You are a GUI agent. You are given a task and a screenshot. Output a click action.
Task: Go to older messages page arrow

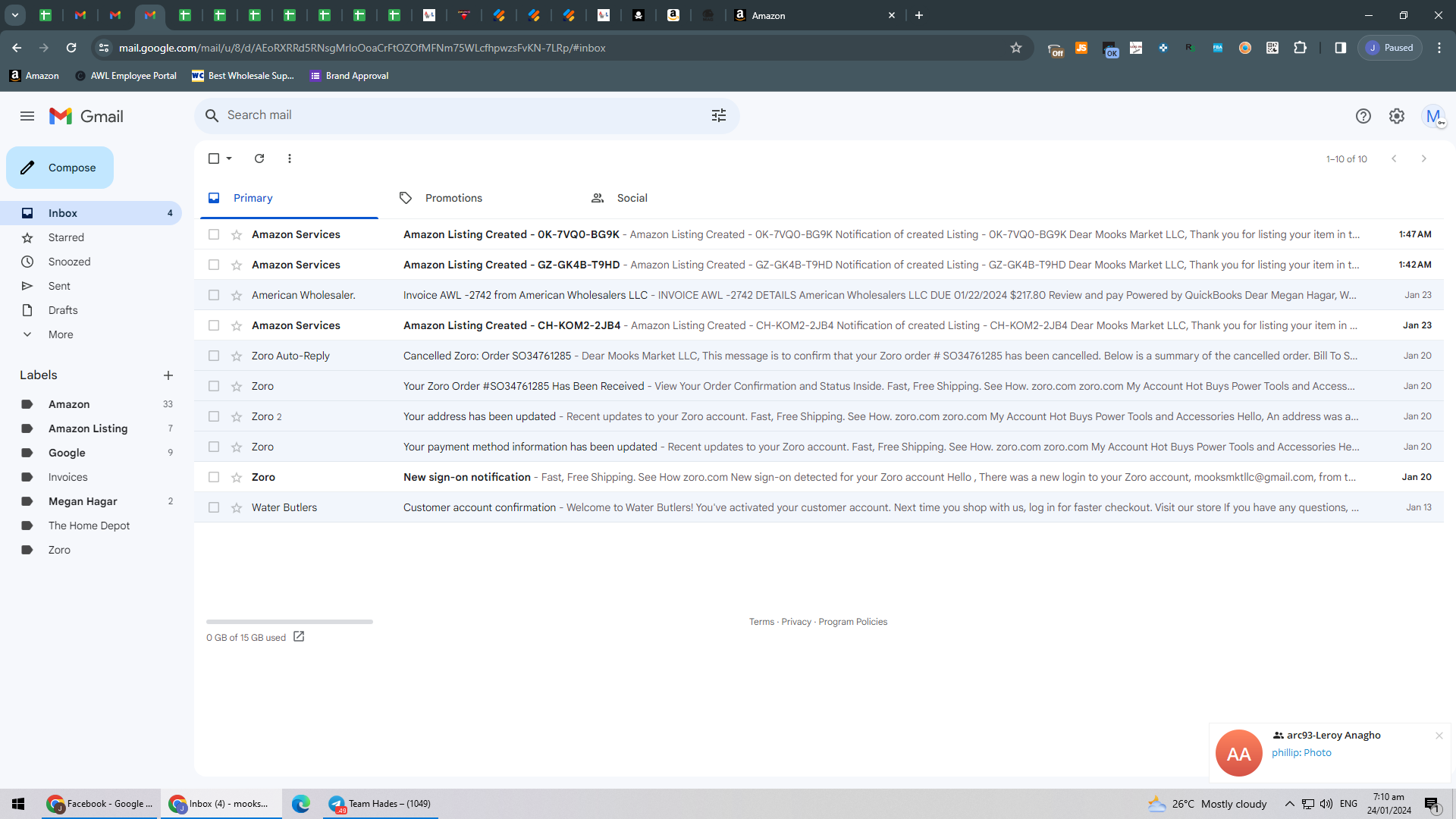pos(1424,158)
